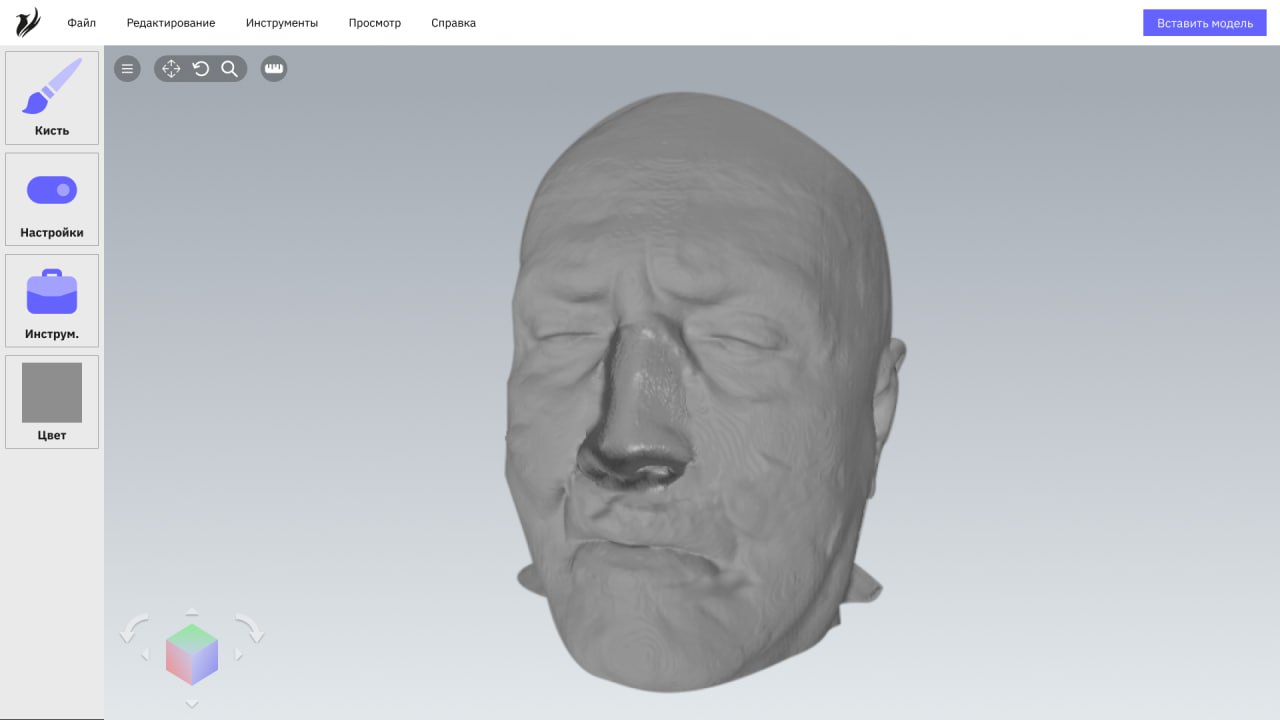Click the Вставить модель button
The height and width of the screenshot is (720, 1280).
pos(1205,23)
